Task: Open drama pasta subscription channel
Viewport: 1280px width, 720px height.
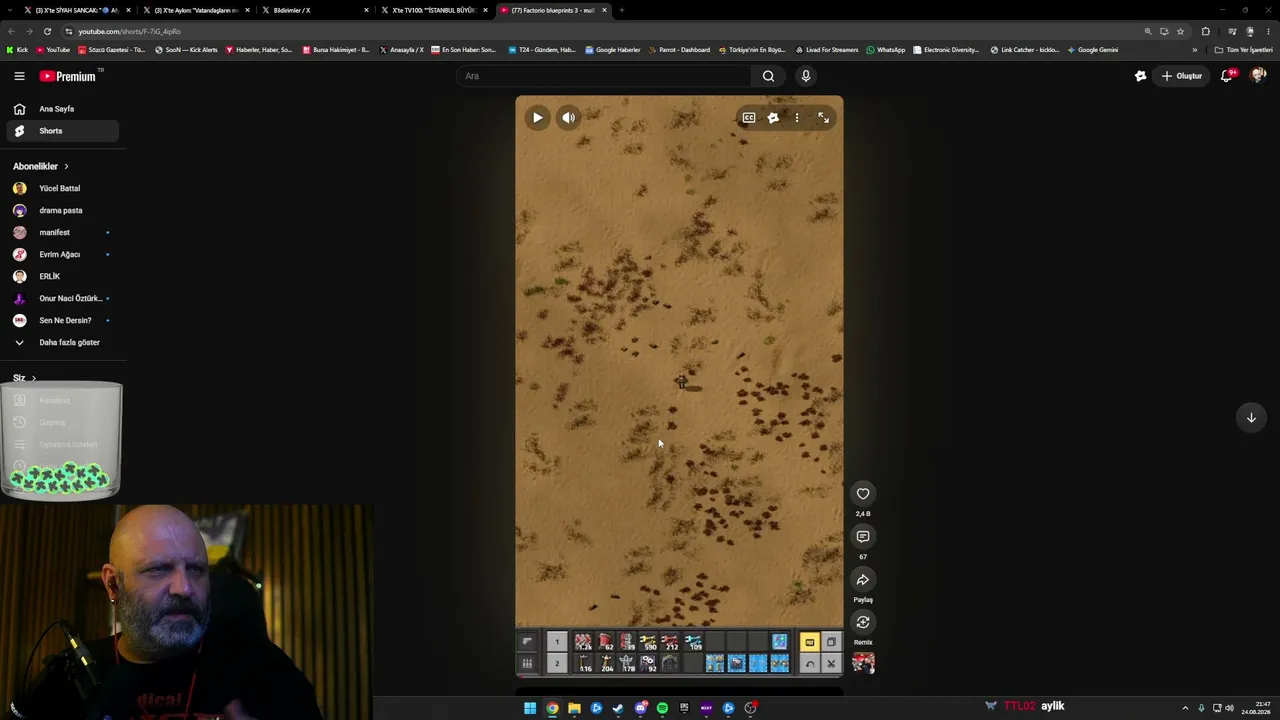Action: (62, 210)
